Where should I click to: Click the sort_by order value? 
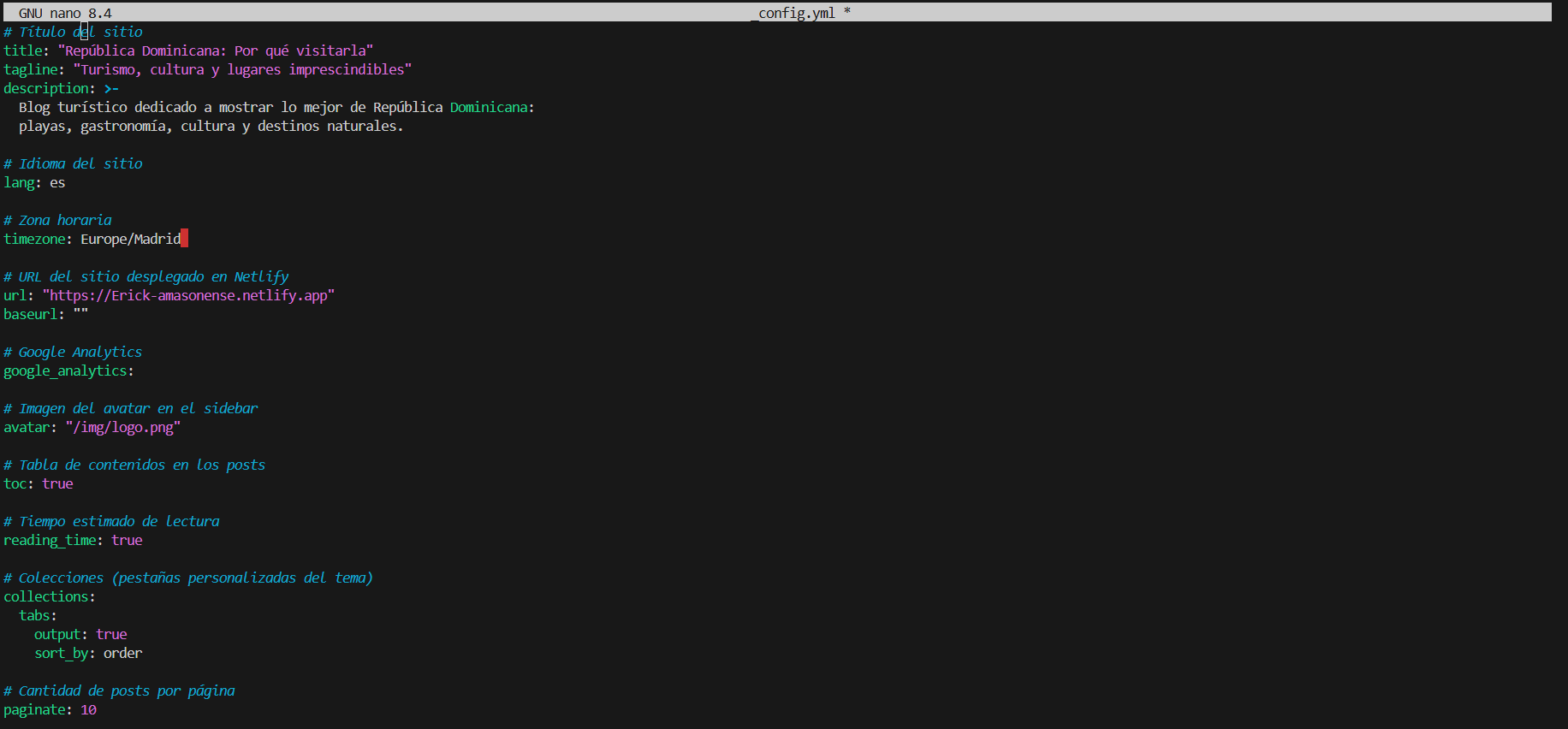122,653
